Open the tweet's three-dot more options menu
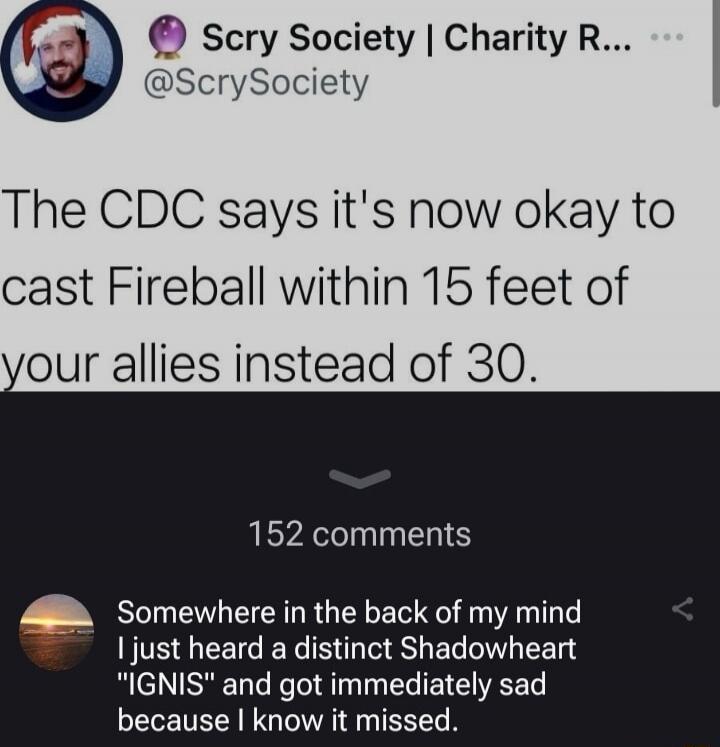The width and height of the screenshot is (720, 747). tap(667, 37)
